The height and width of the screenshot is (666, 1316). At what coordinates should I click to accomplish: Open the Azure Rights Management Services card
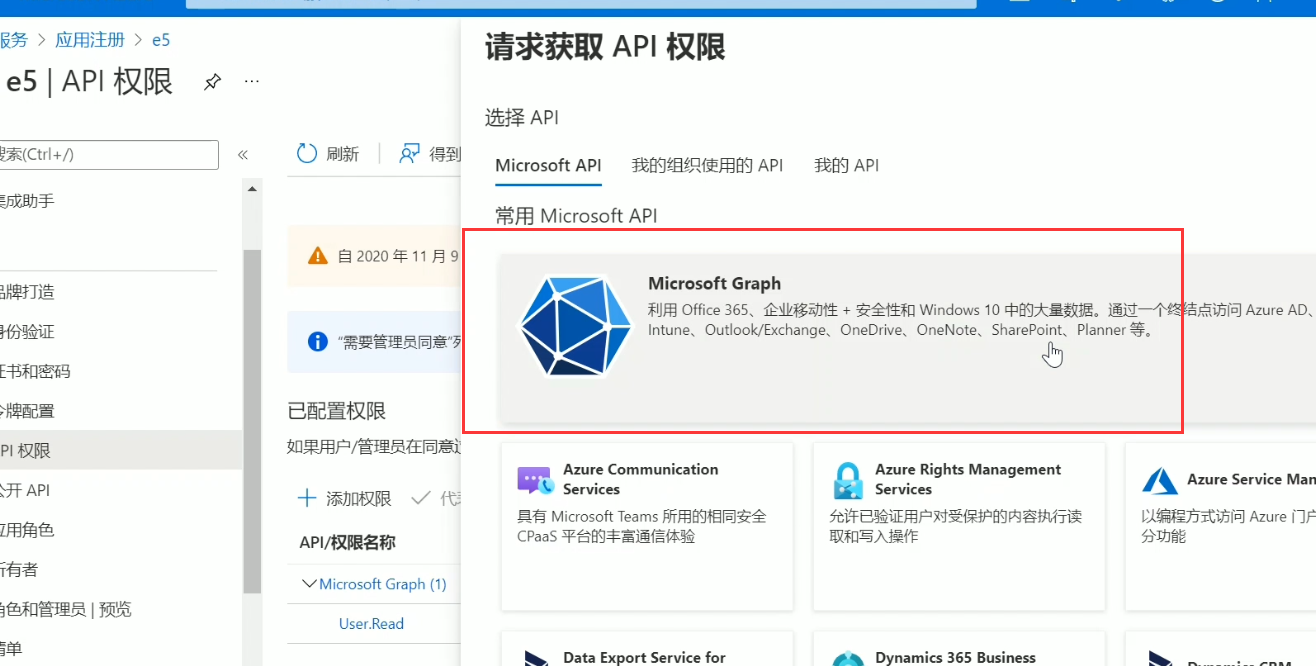959,527
